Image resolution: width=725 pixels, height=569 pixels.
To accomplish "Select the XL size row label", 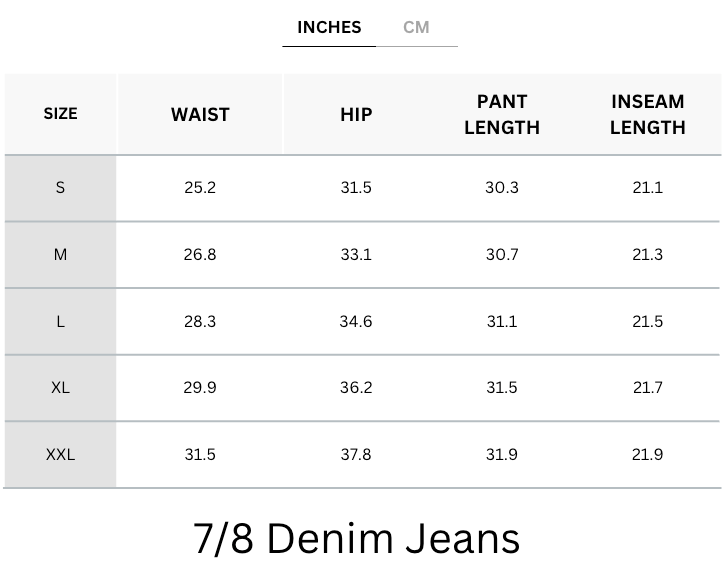I will pyautogui.click(x=61, y=387).
